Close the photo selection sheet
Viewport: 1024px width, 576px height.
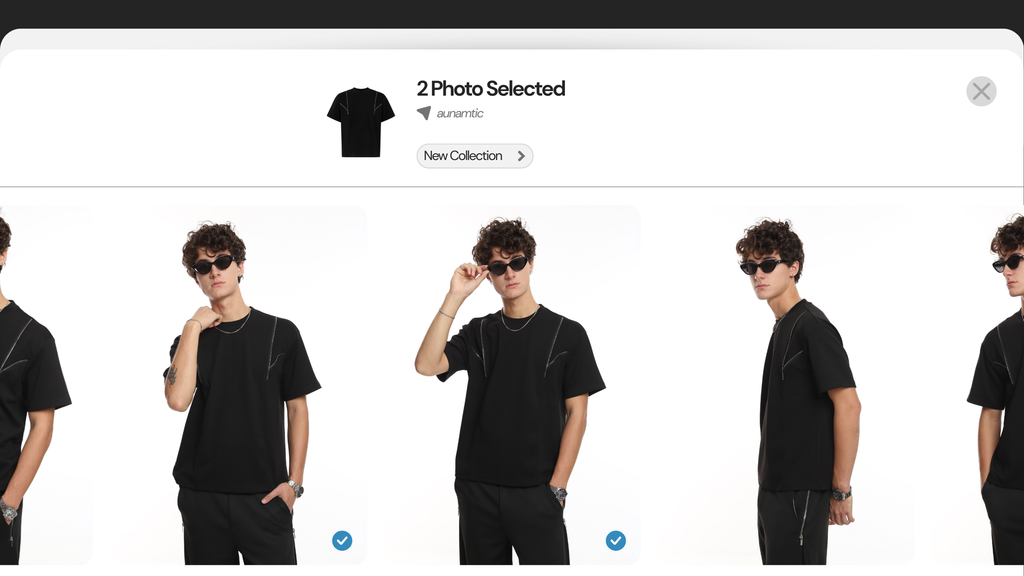(981, 91)
